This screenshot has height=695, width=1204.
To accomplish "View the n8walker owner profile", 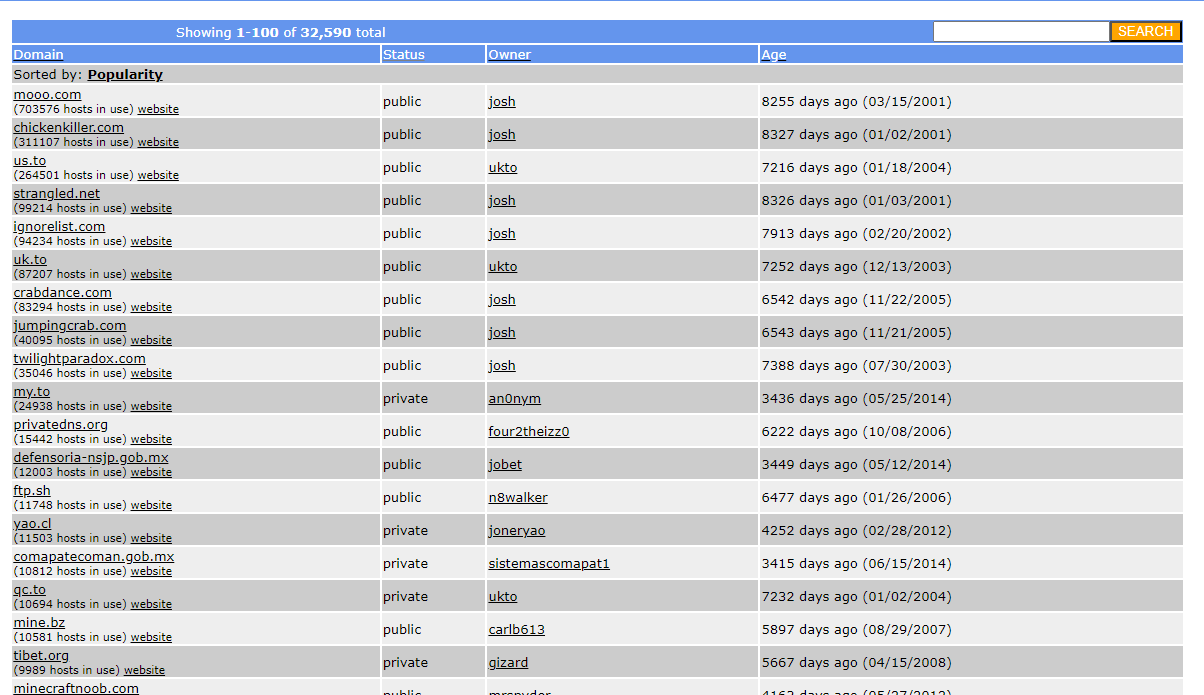I will 517,498.
